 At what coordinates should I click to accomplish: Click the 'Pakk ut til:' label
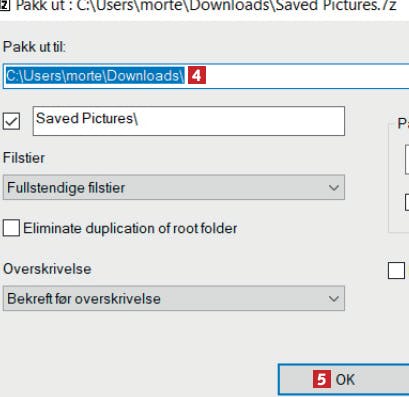click(x=34, y=47)
